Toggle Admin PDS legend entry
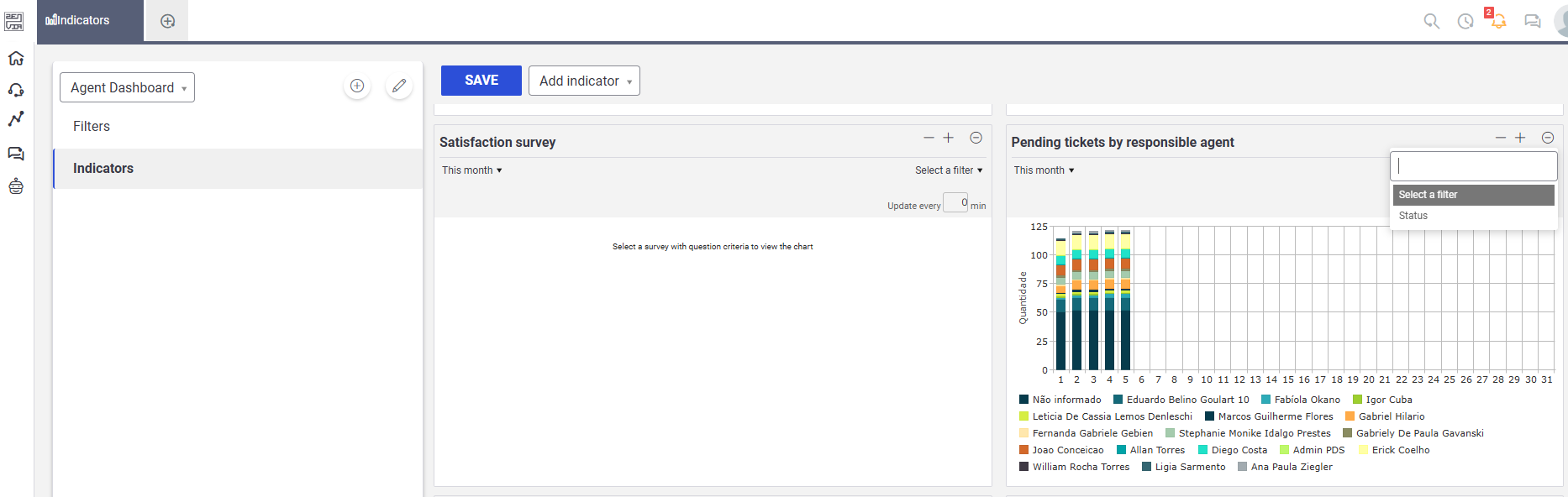 coord(1312,450)
